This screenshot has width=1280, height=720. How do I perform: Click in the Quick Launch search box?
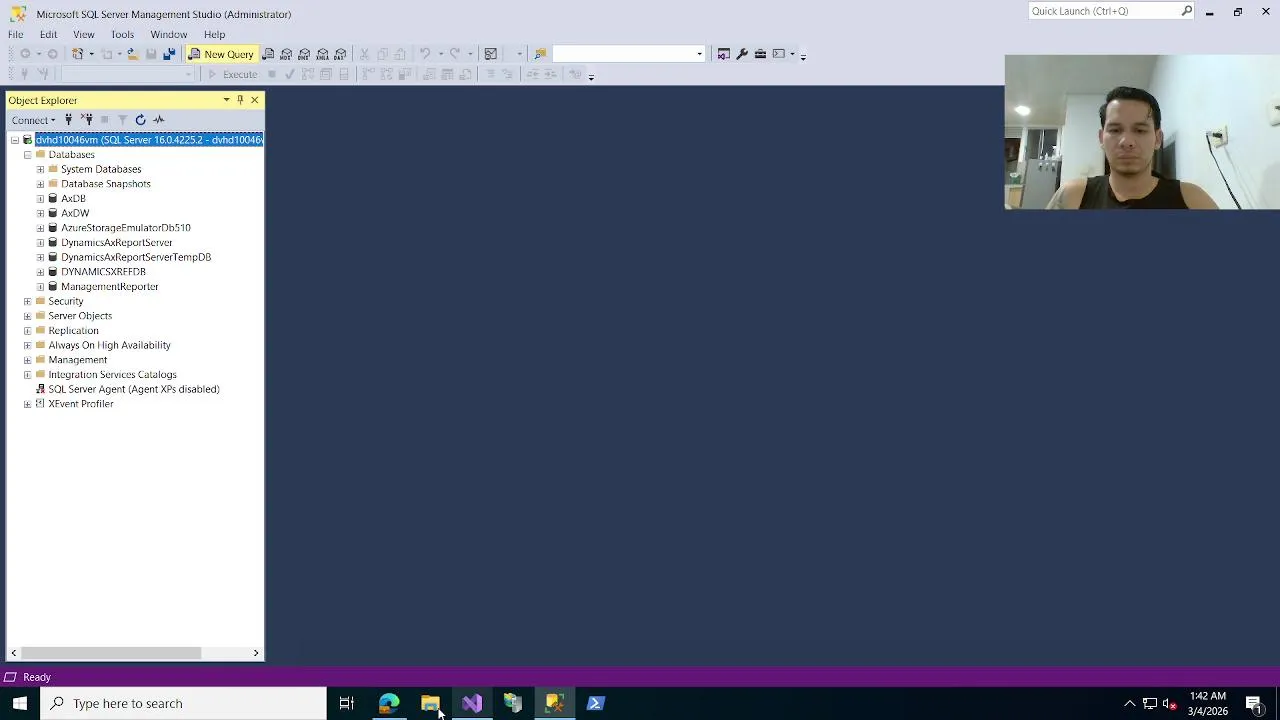[1104, 11]
